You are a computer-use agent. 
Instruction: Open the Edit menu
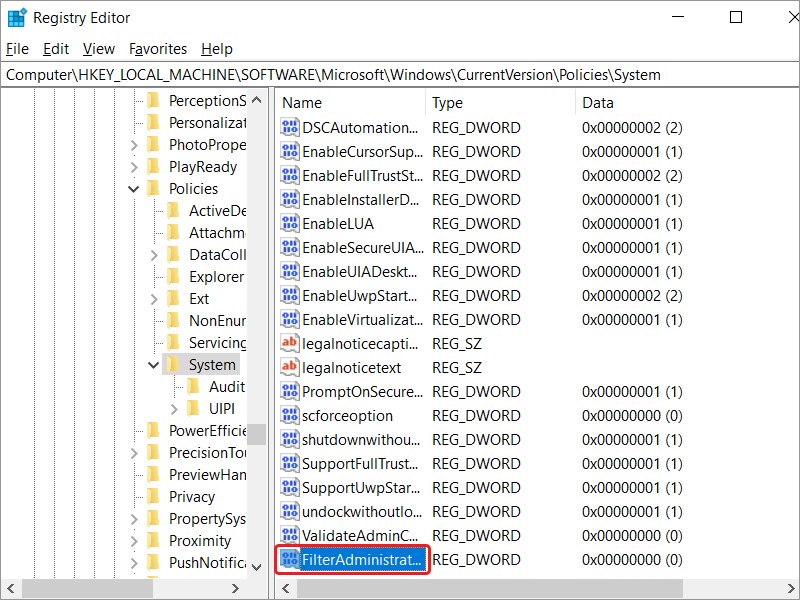(56, 48)
